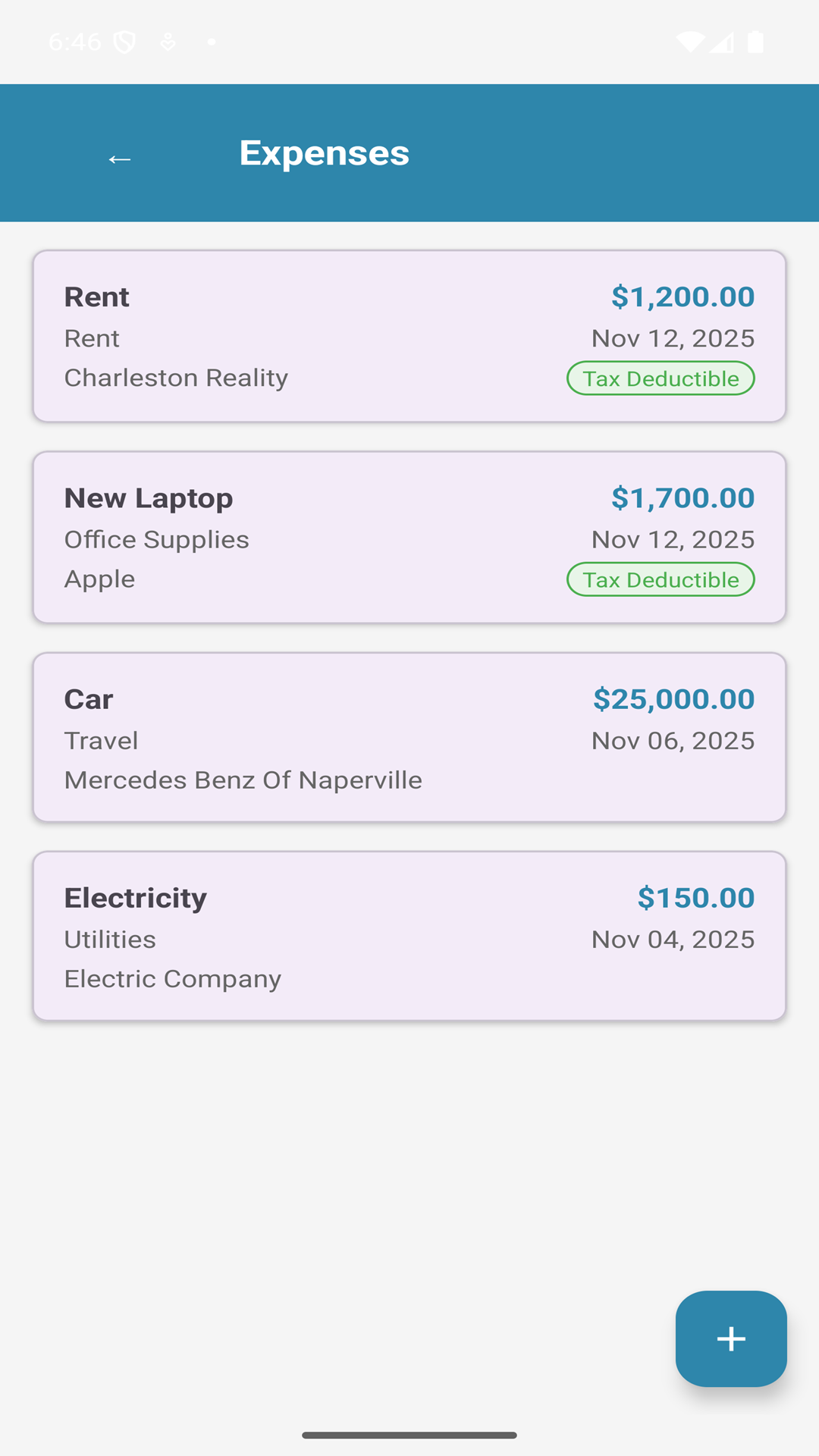Viewport: 819px width, 1456px height.
Task: Tap Tax Deductible badge on New Laptop
Action: [661, 579]
